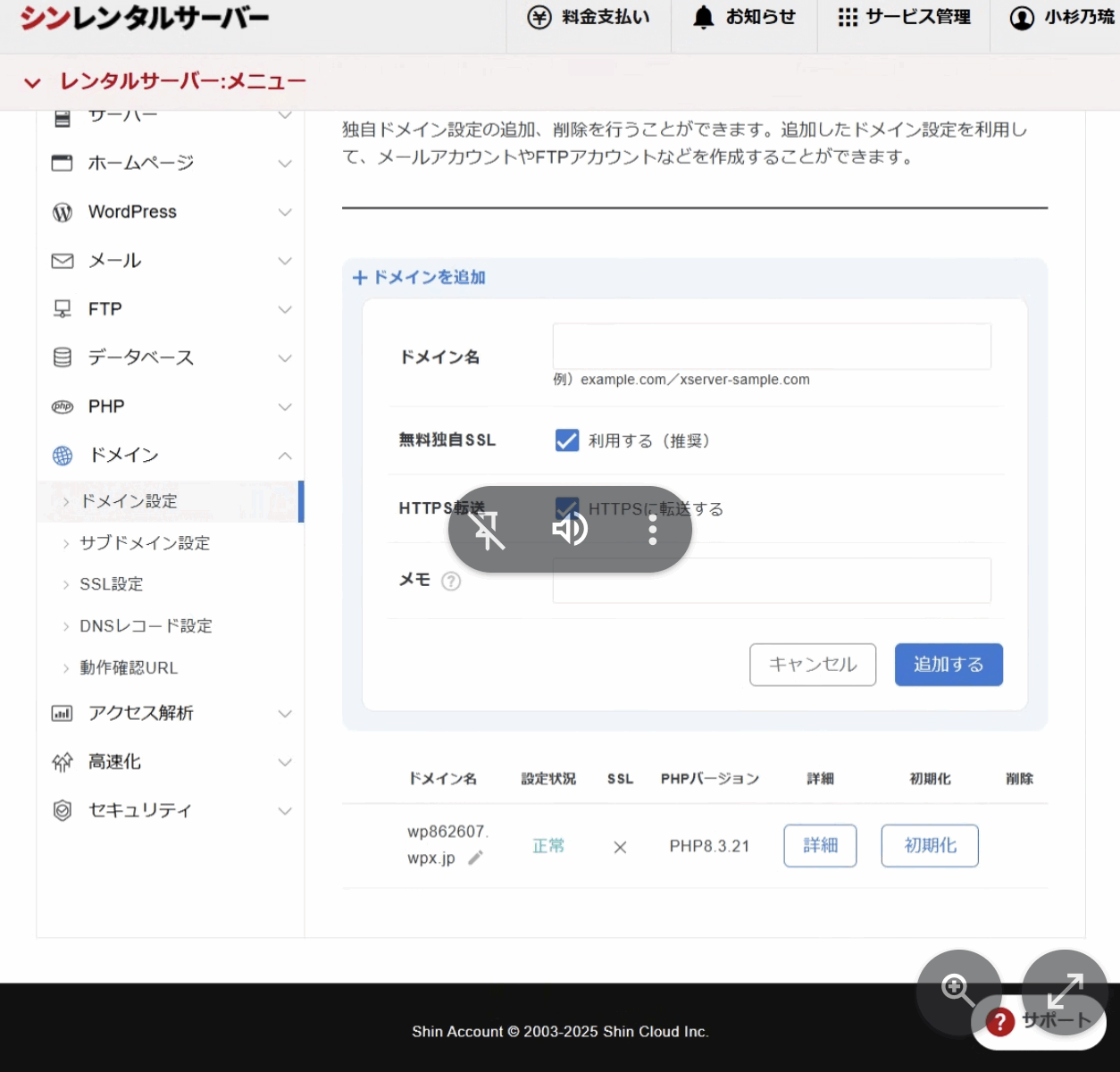This screenshot has width=1120, height=1072.
Task: Click the speaker volume icon in overlay
Action: (x=569, y=530)
